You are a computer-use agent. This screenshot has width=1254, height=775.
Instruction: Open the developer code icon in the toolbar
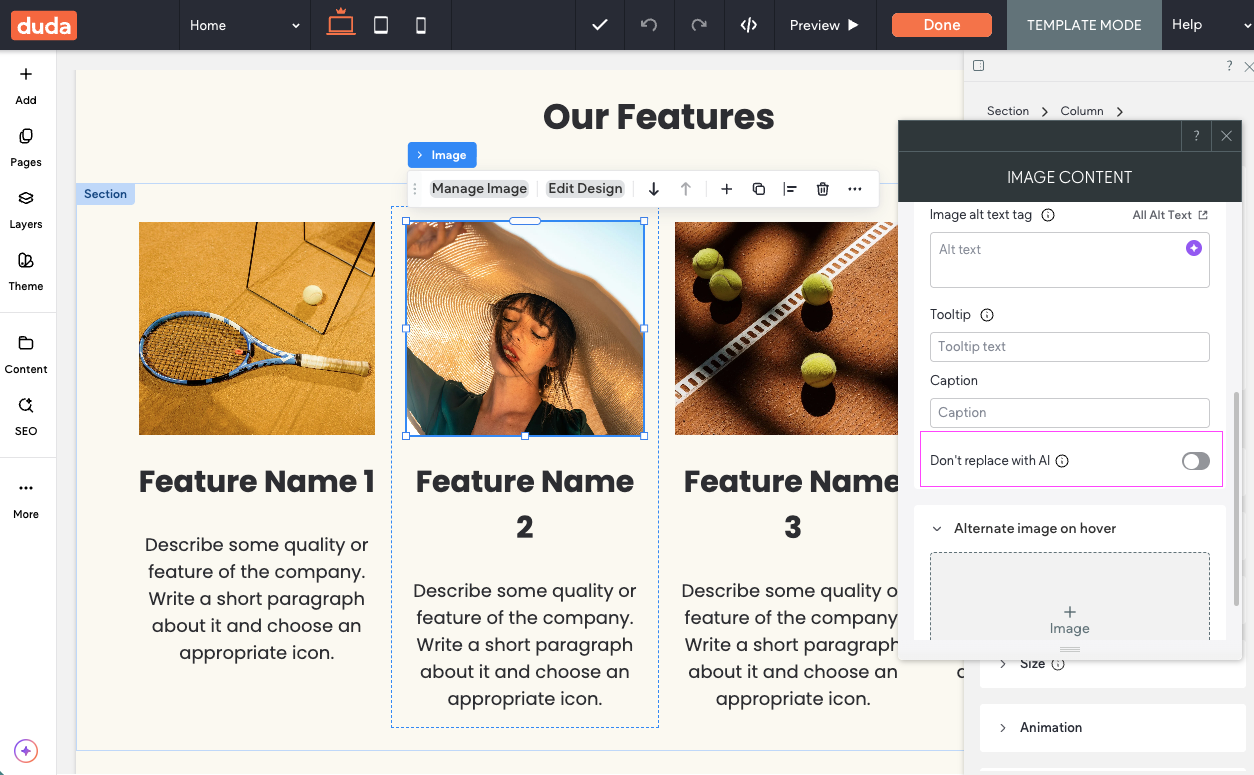(x=749, y=25)
